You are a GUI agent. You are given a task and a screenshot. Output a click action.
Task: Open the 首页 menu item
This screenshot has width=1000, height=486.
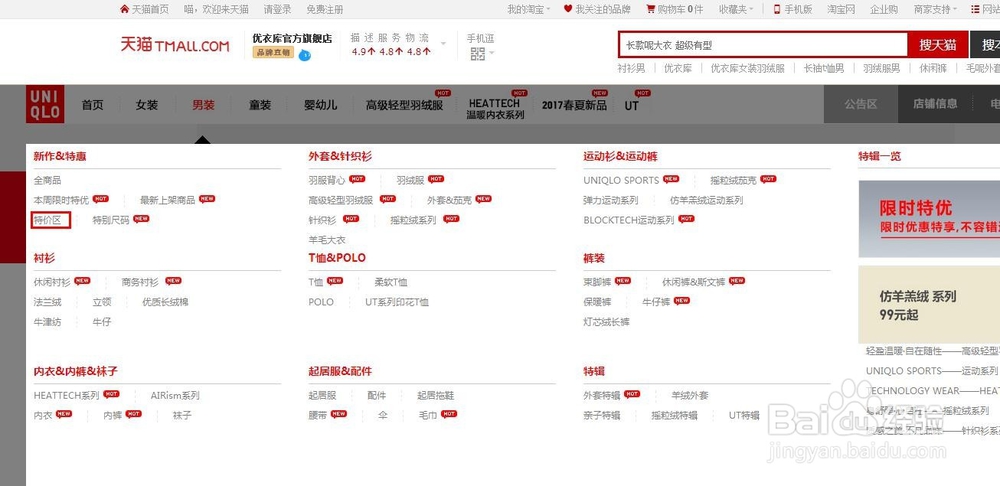(x=92, y=105)
